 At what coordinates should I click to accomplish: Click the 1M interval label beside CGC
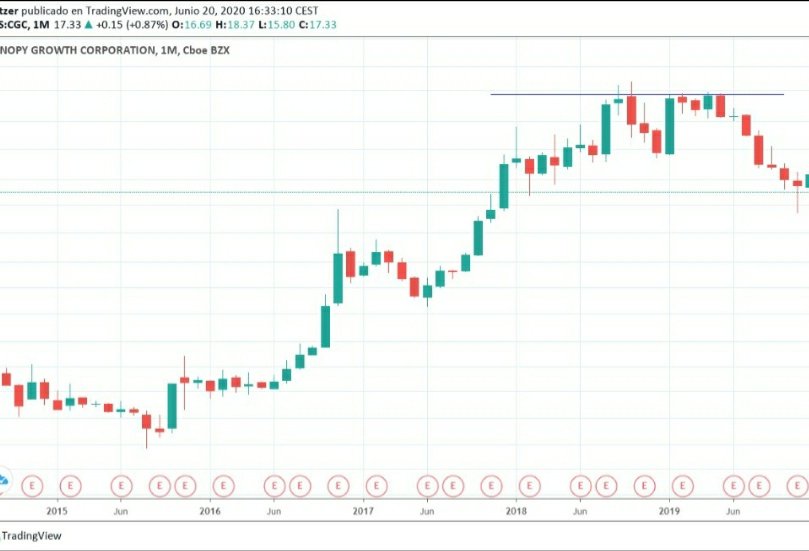[x=41, y=24]
